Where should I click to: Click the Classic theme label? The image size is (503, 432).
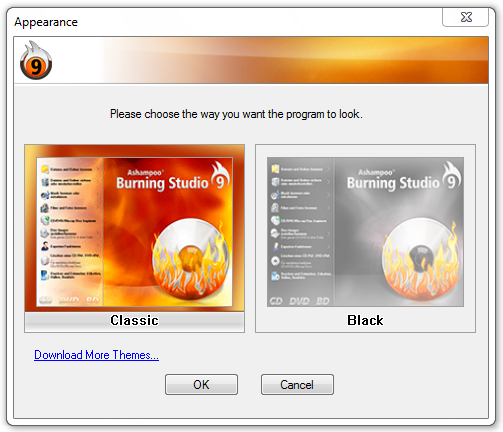[x=134, y=320]
